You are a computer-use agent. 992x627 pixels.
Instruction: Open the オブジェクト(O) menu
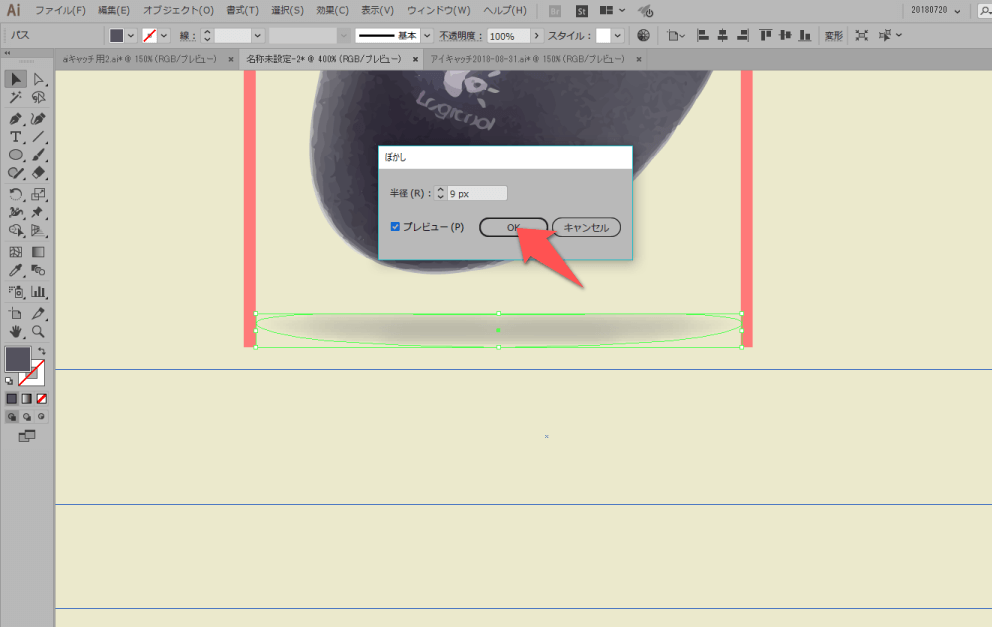point(178,10)
